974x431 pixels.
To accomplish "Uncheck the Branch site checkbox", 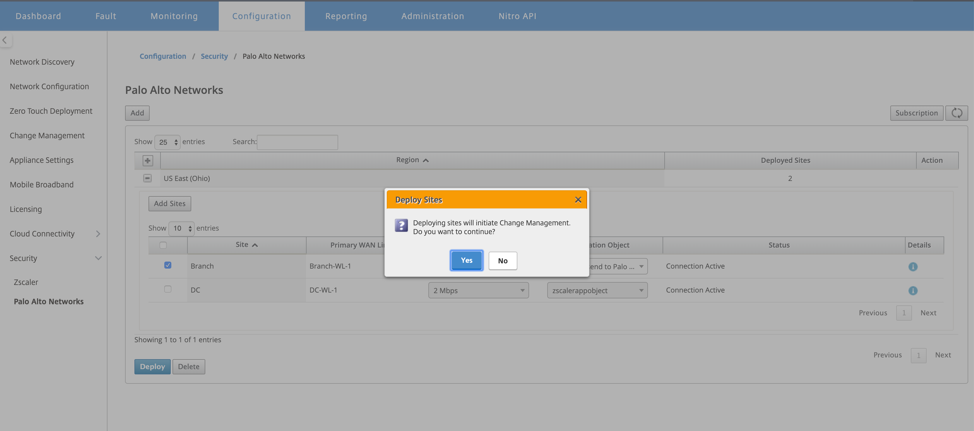I will point(168,265).
